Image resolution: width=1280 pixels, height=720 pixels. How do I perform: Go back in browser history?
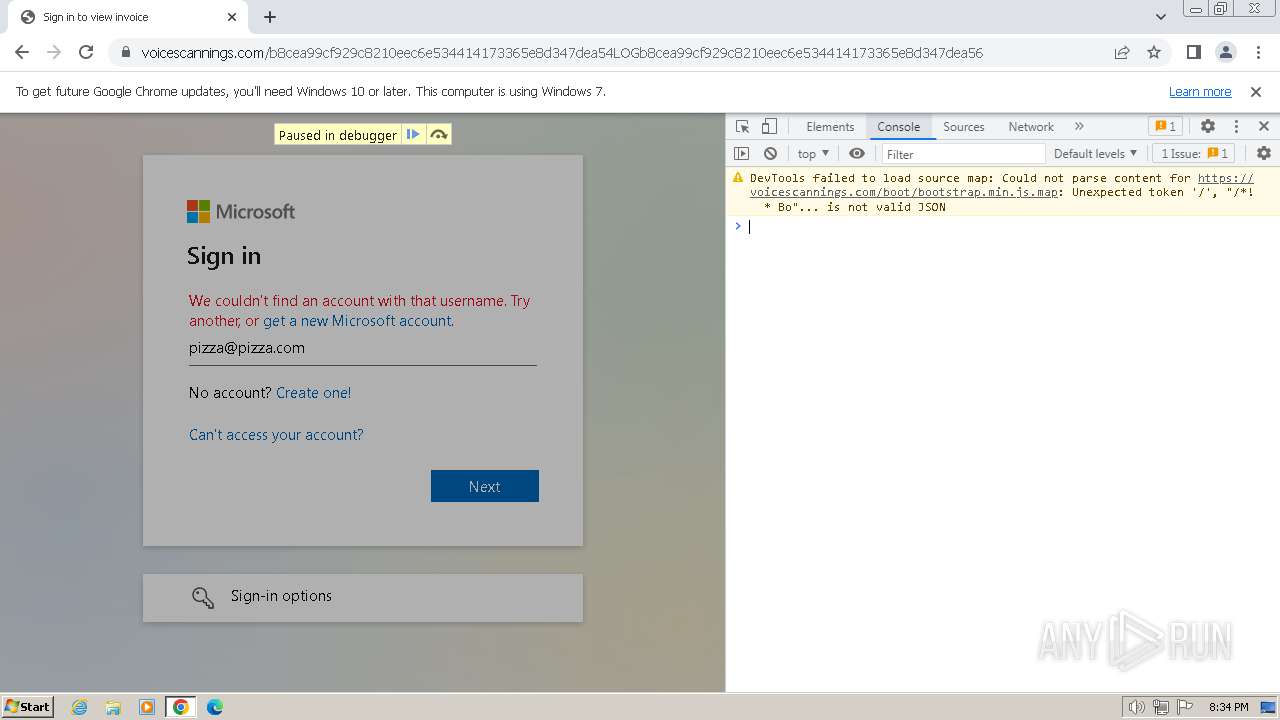[22, 52]
